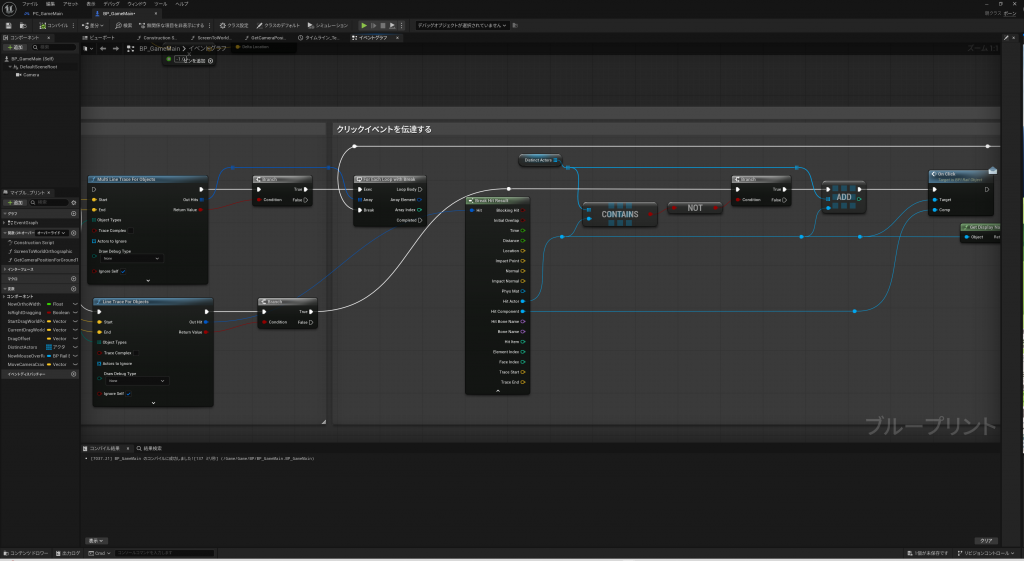Click the Components panel search field
Viewport: 1024px width, 561px height.
(x=54, y=48)
